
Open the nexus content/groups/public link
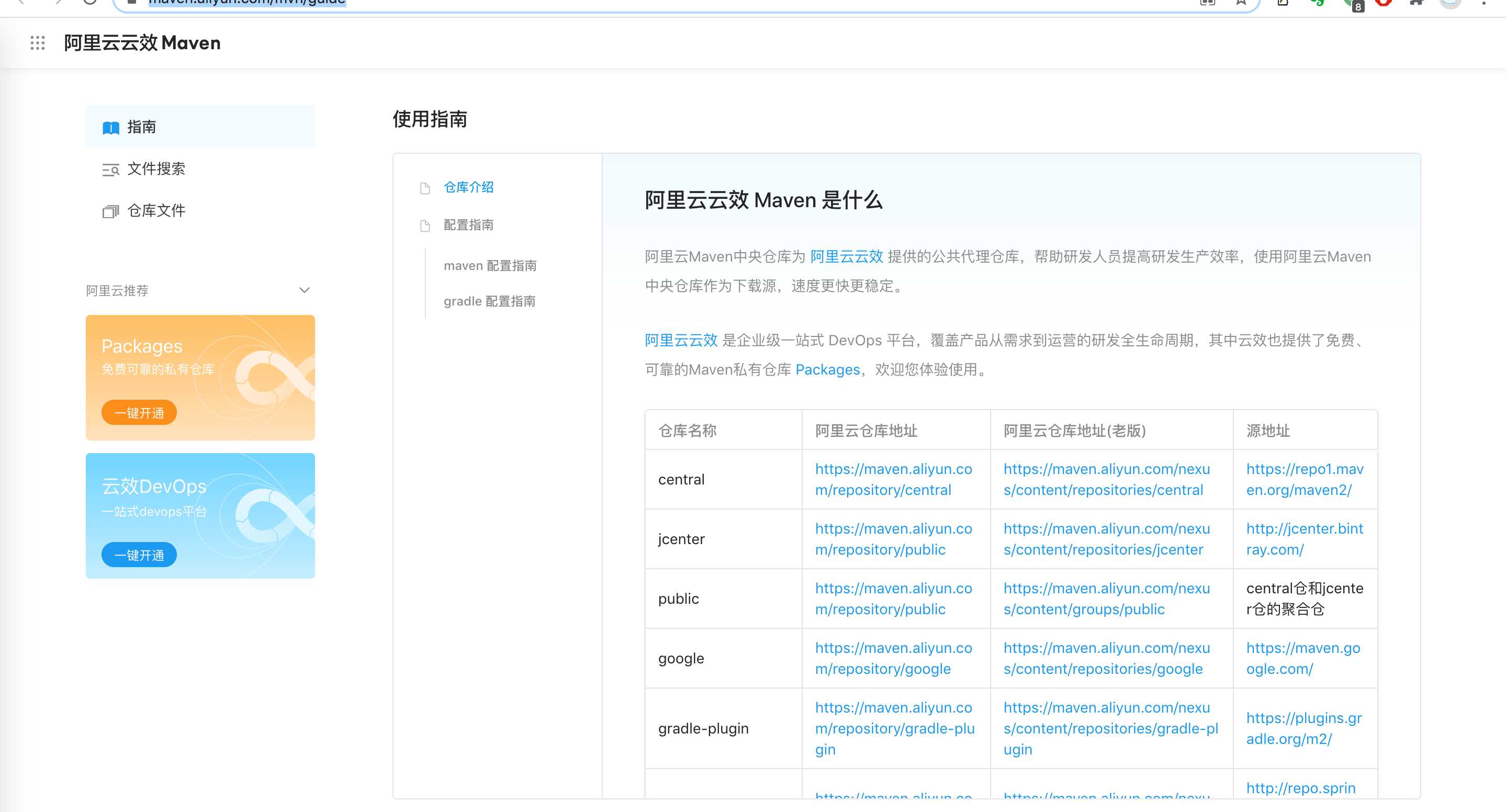(1106, 599)
